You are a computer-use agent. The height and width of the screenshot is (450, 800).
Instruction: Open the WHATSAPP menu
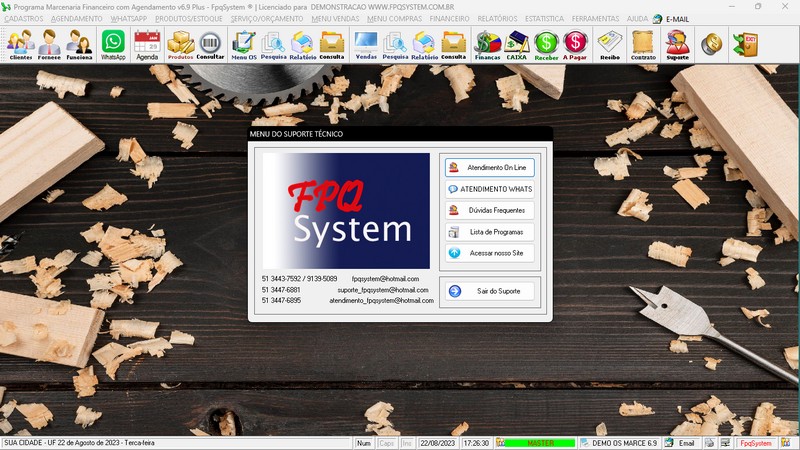coord(129,19)
